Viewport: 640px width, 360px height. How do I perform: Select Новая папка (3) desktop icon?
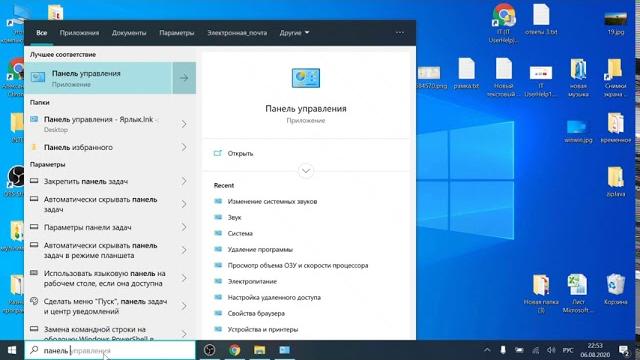(541, 293)
